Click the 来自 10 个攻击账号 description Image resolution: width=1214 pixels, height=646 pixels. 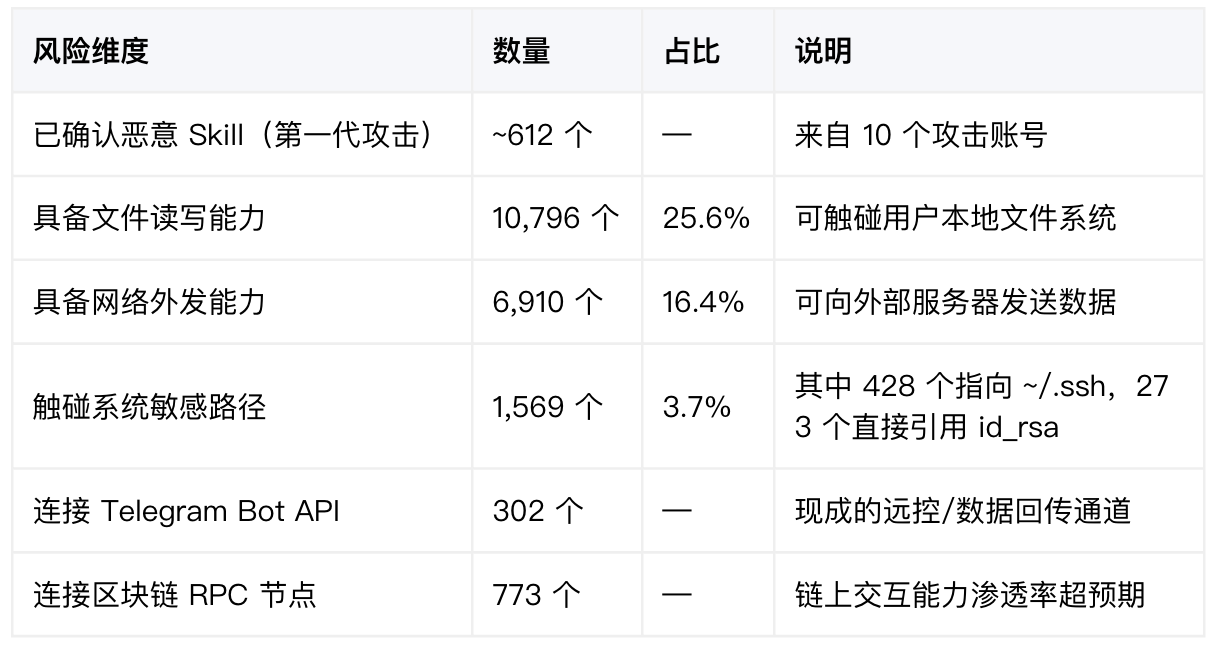(920, 135)
